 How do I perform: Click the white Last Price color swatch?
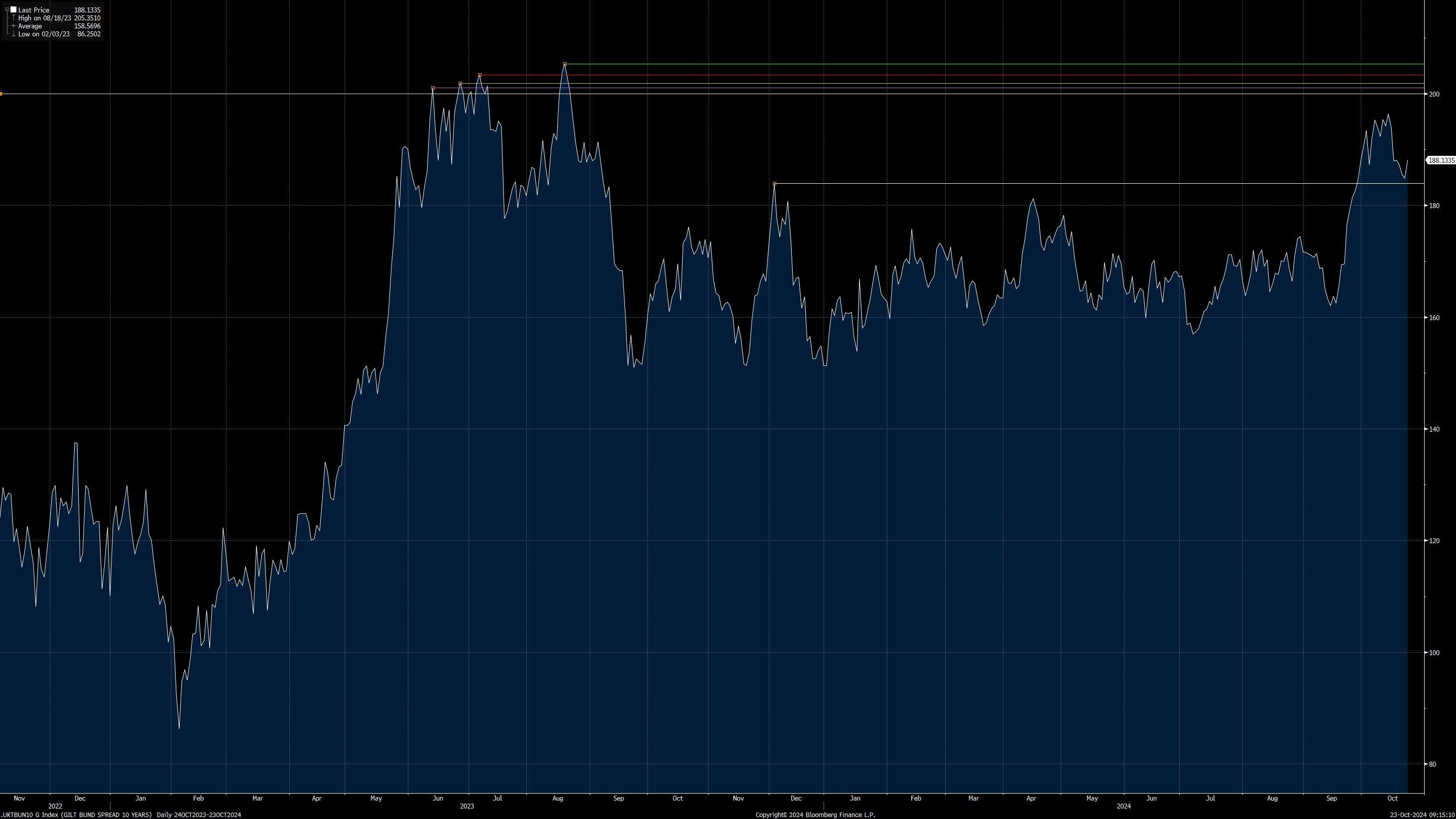(13, 10)
